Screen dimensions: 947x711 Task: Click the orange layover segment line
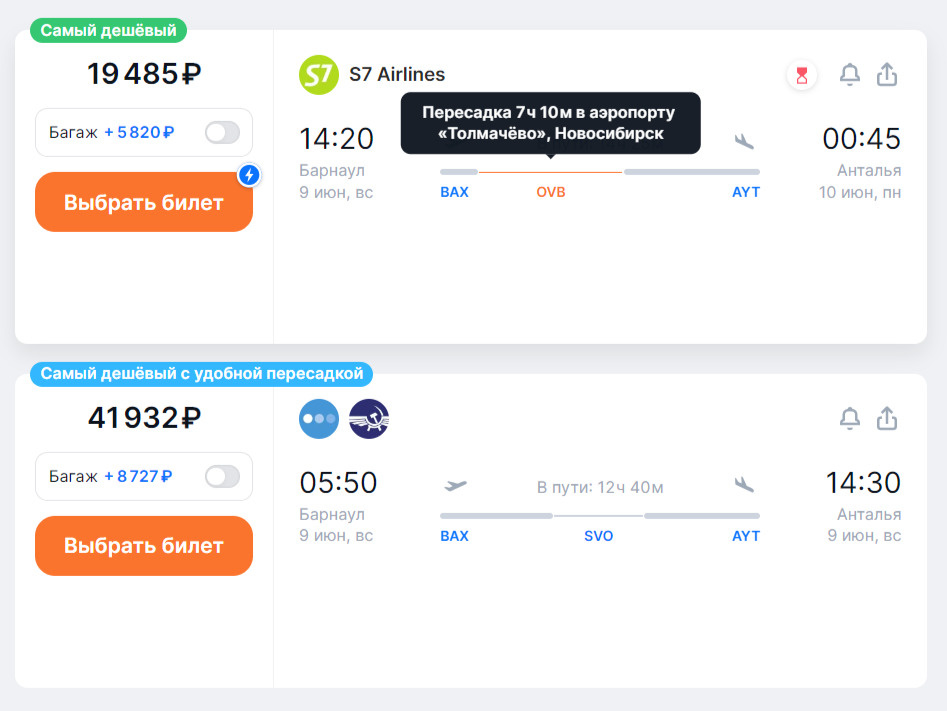point(550,172)
